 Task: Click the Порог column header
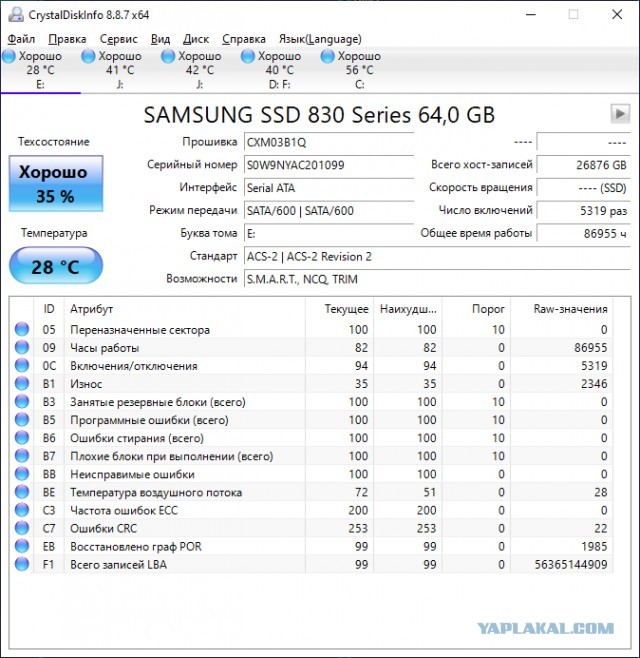(476, 309)
